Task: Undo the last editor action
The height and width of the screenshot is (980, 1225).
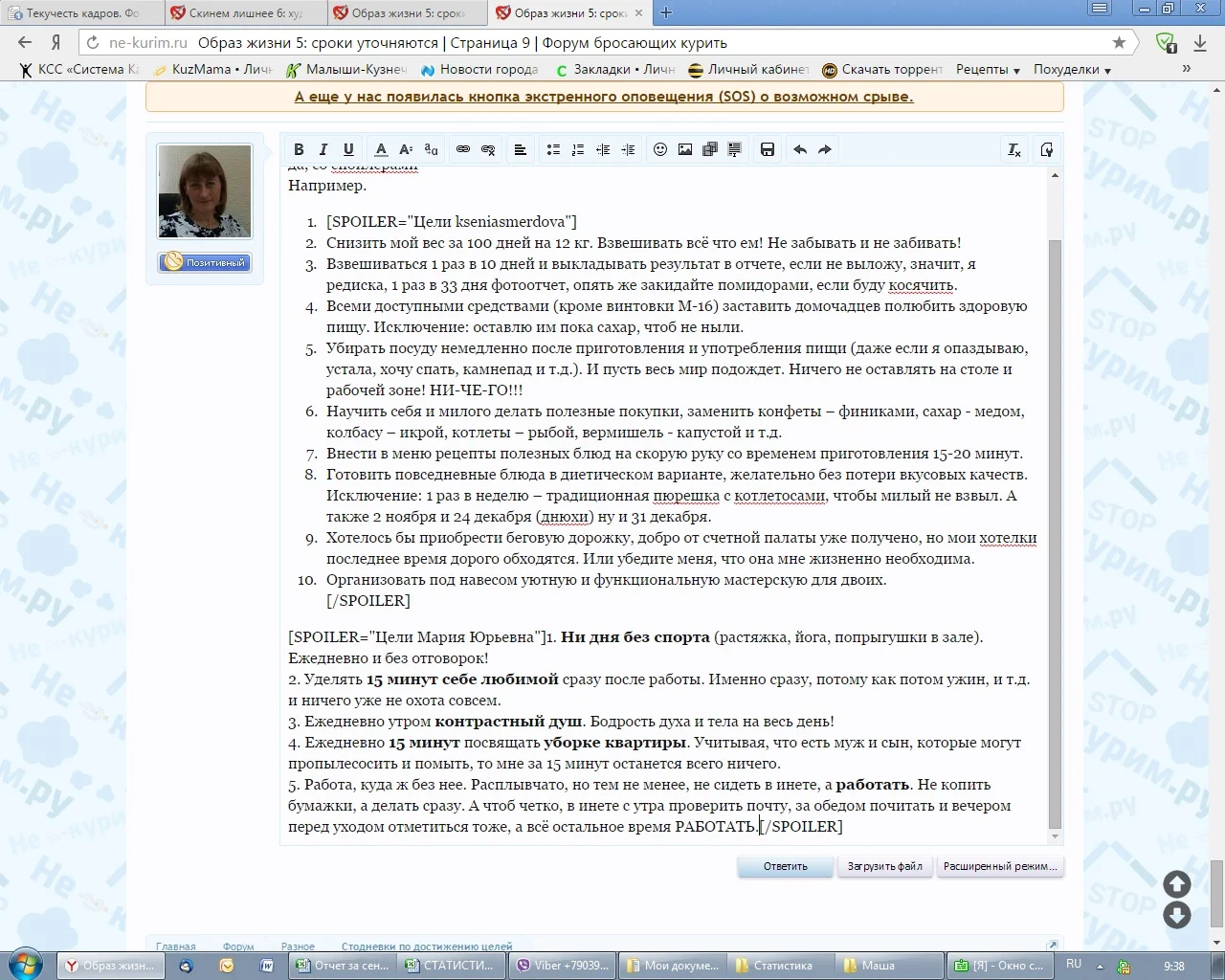Action: (x=800, y=149)
